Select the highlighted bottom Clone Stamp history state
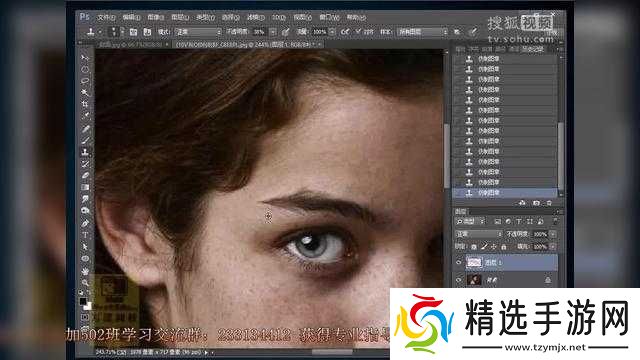The image size is (640, 360). click(505, 193)
